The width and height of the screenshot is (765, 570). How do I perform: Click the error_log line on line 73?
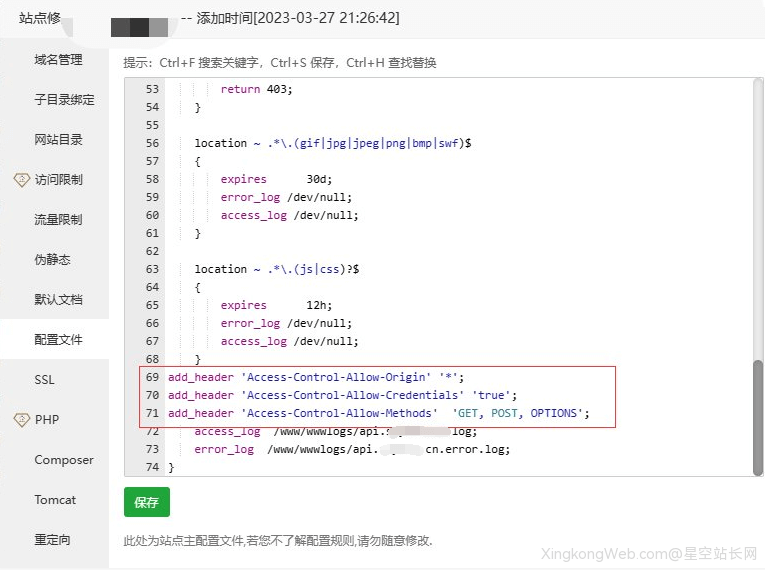point(352,449)
